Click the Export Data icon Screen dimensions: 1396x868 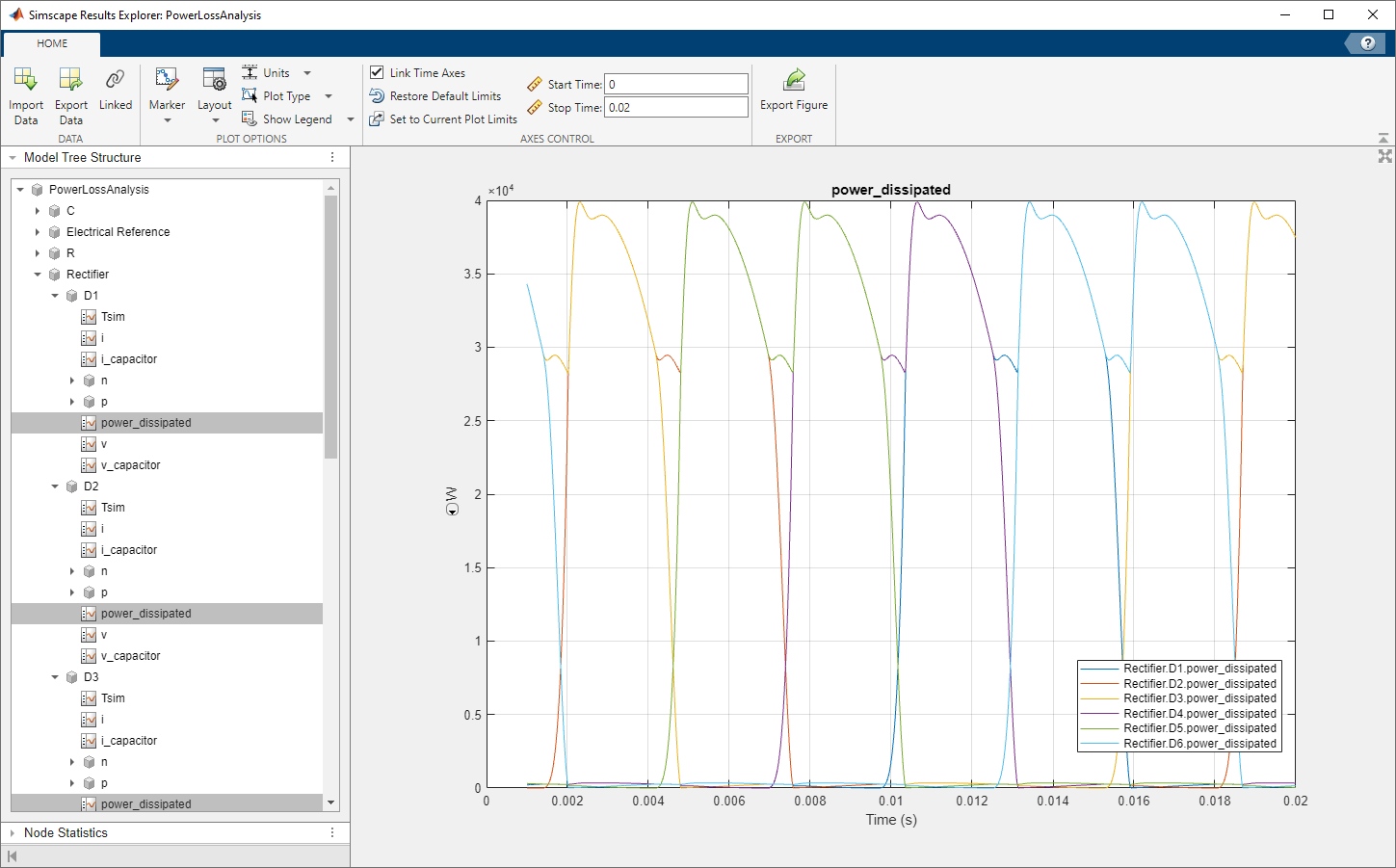tap(70, 80)
